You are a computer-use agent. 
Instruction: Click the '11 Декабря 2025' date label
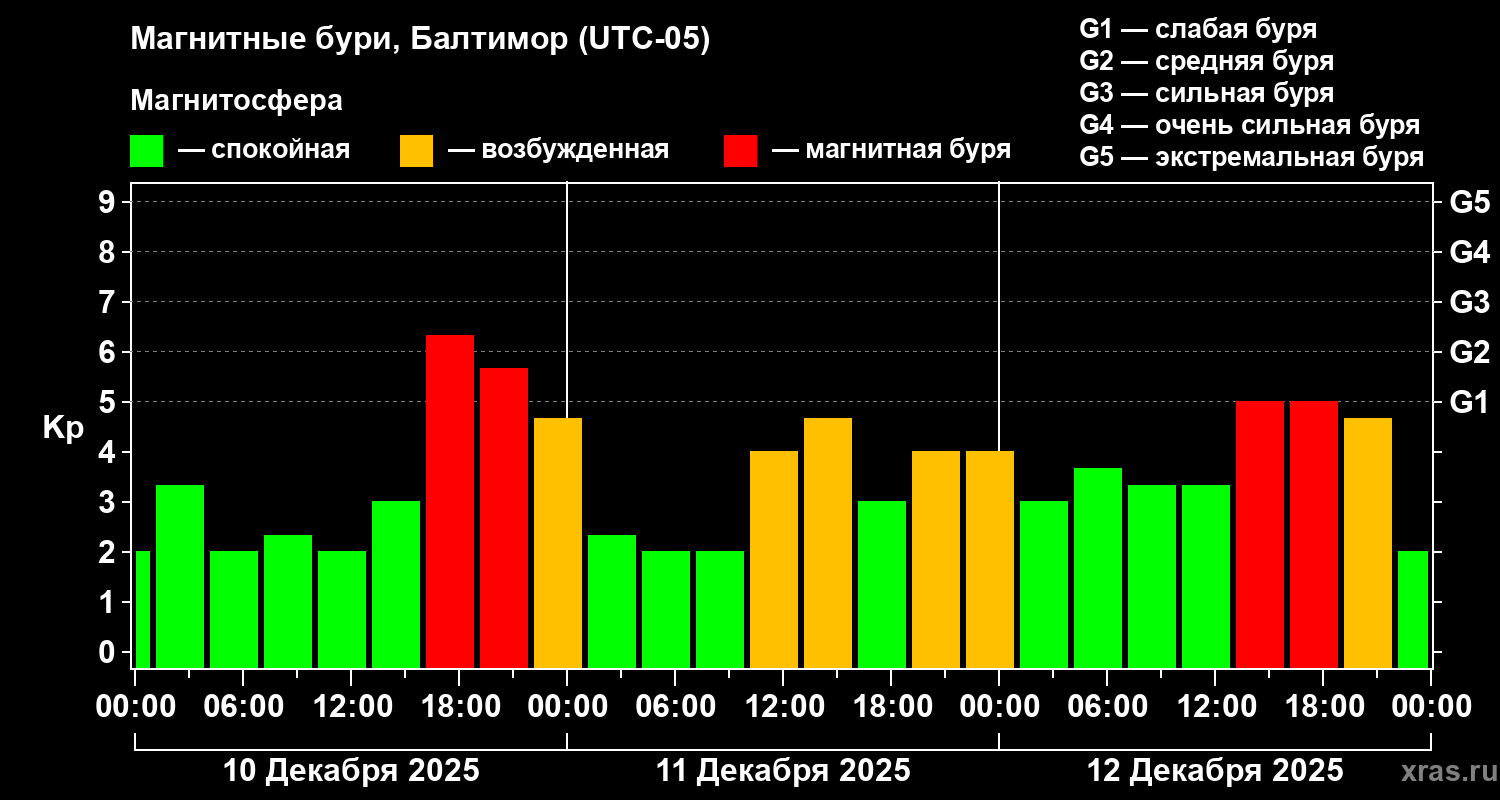tap(783, 771)
